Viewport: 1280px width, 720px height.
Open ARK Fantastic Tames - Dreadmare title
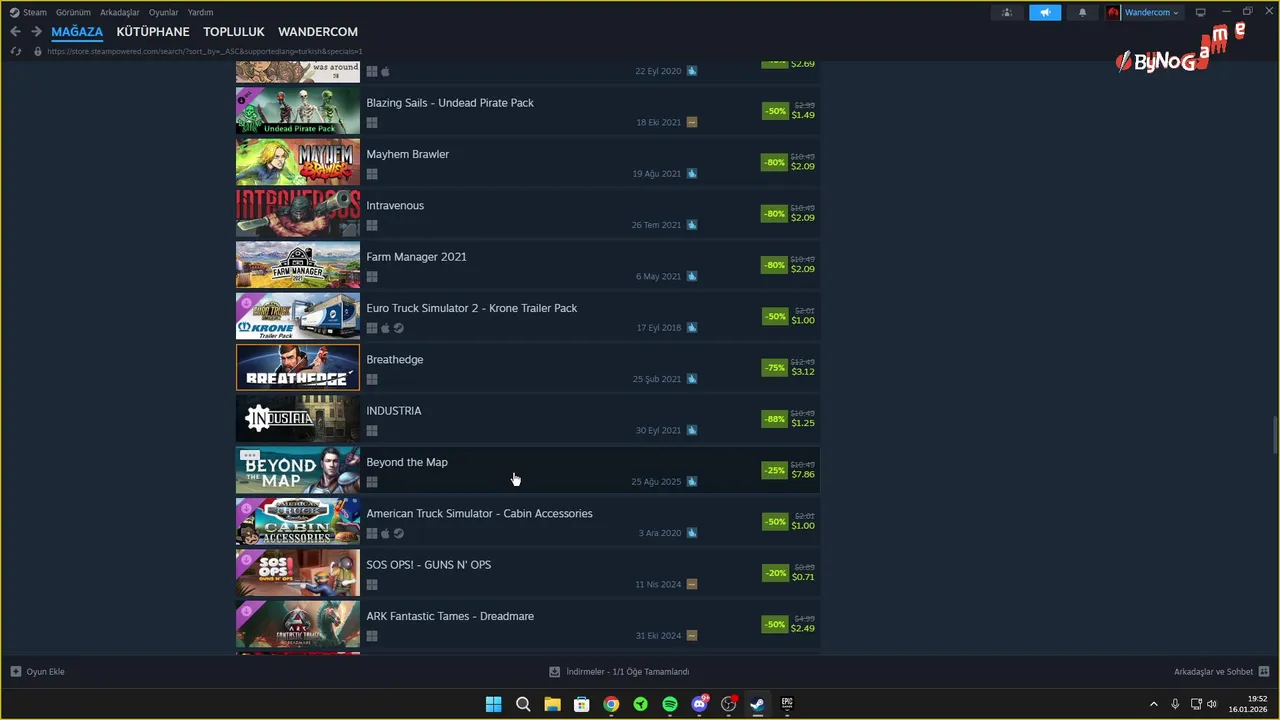(450, 616)
